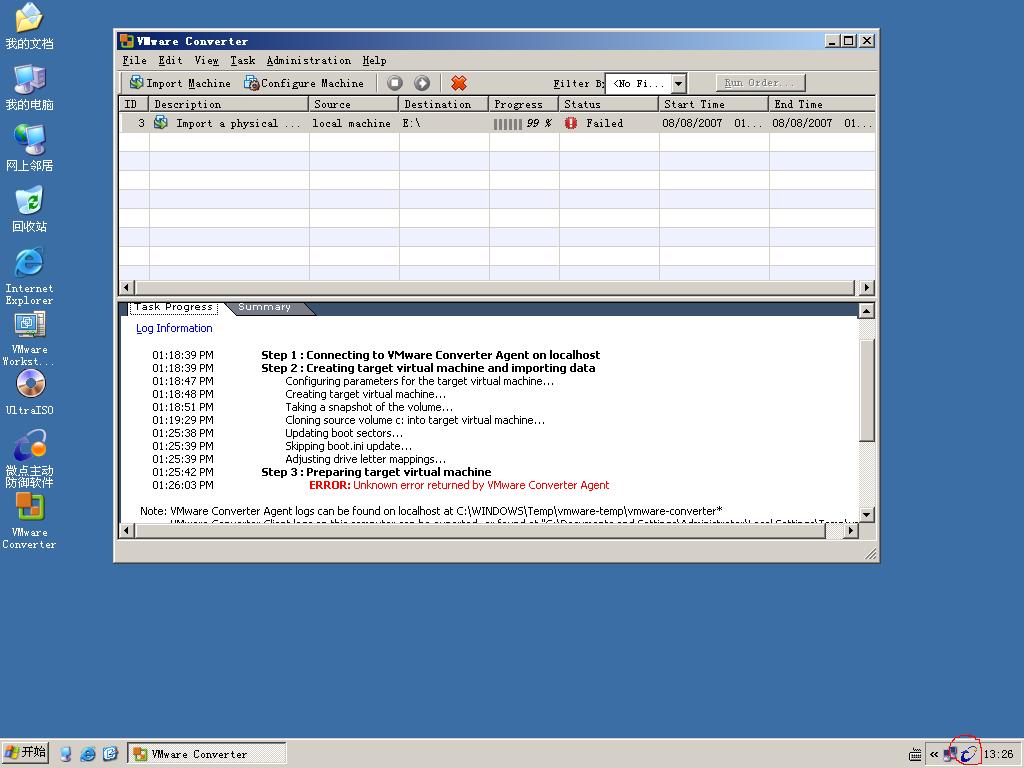Click 'Step 3 : Preparing target virtual machine'
Screen dimensions: 1024x768
pyautogui.click(x=376, y=472)
